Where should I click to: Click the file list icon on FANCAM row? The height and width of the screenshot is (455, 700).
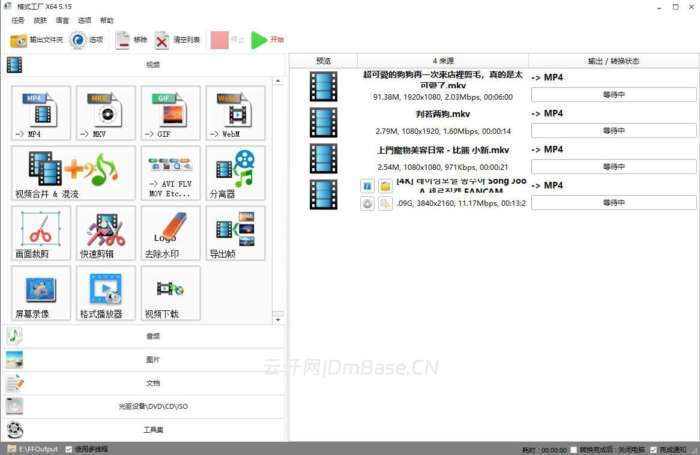pyautogui.click(x=385, y=204)
